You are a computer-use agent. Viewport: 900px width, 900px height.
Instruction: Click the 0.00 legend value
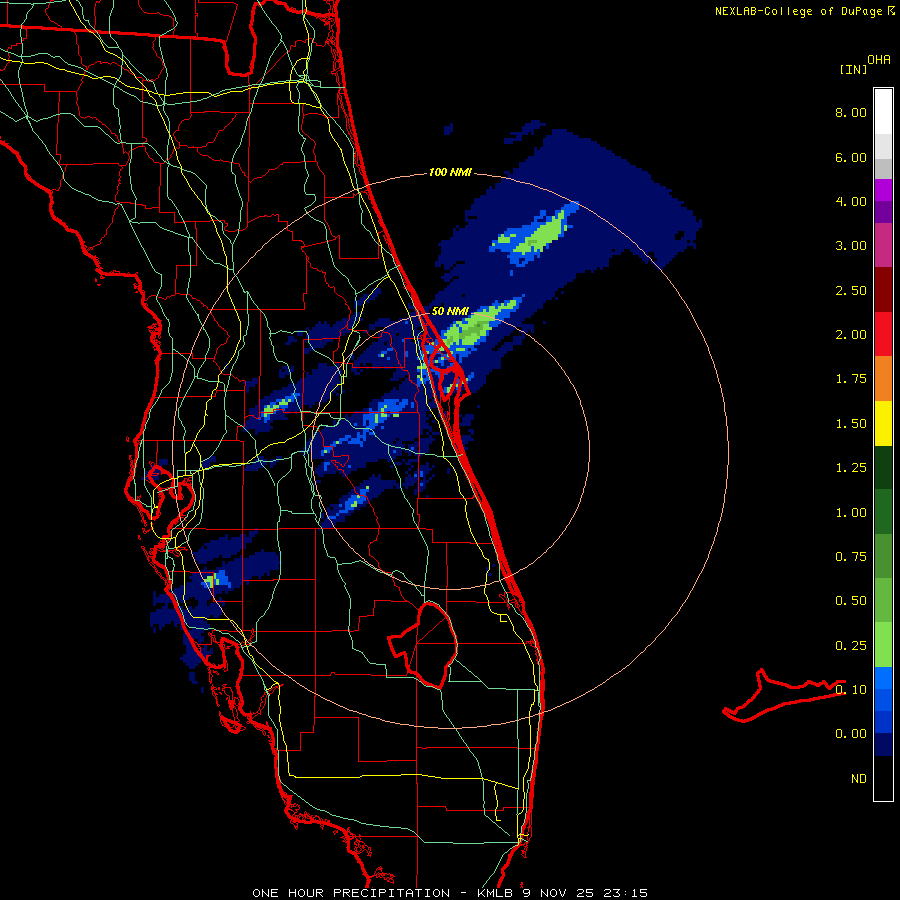[851, 734]
